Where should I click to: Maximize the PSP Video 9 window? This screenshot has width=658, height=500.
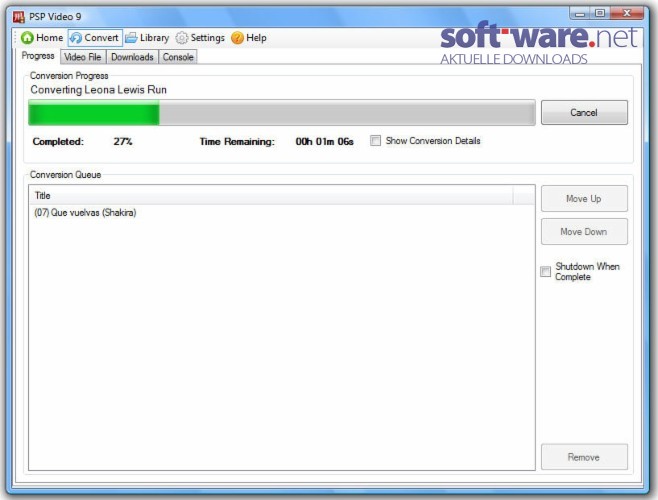coord(600,13)
